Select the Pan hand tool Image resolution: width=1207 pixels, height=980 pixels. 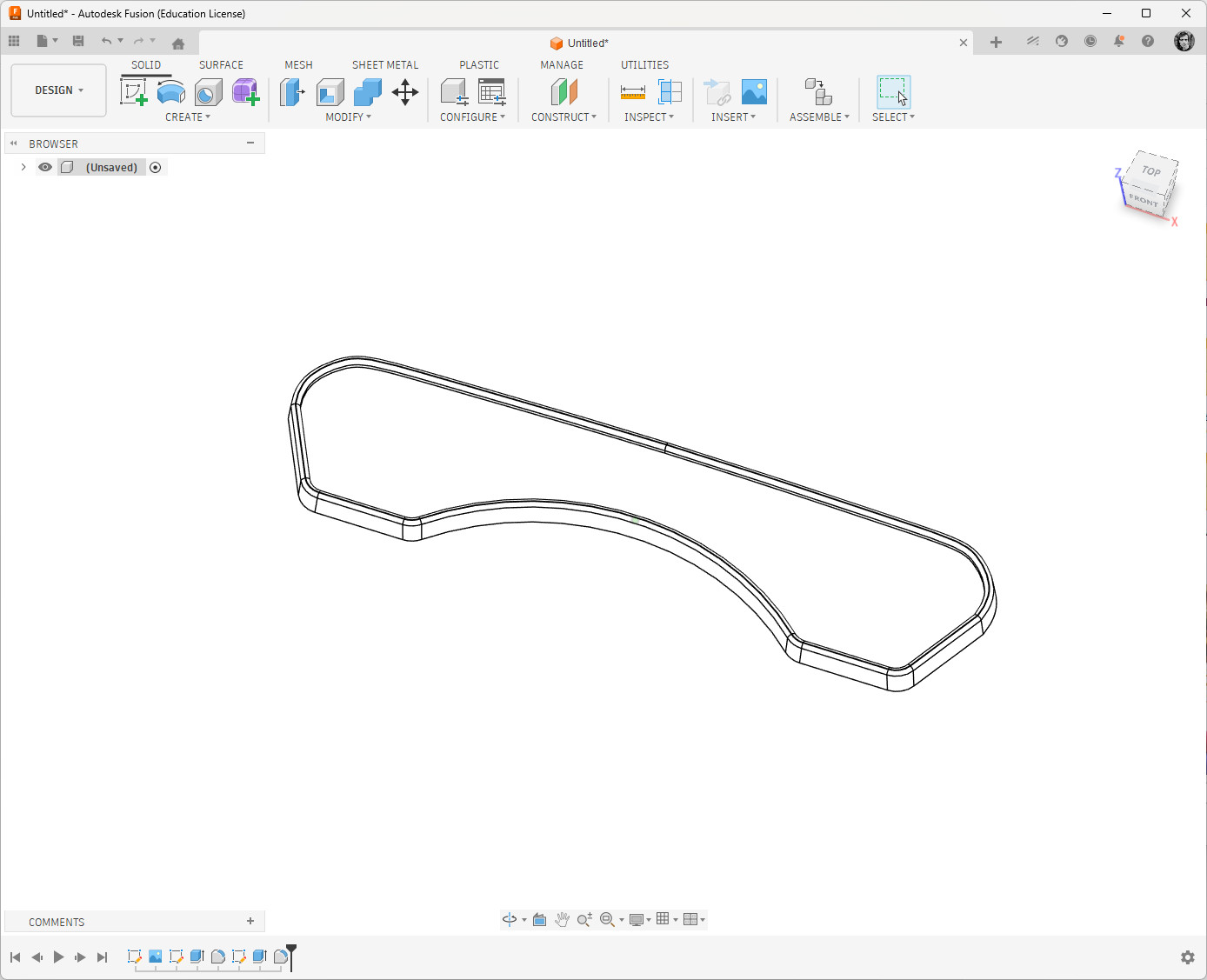pos(562,919)
